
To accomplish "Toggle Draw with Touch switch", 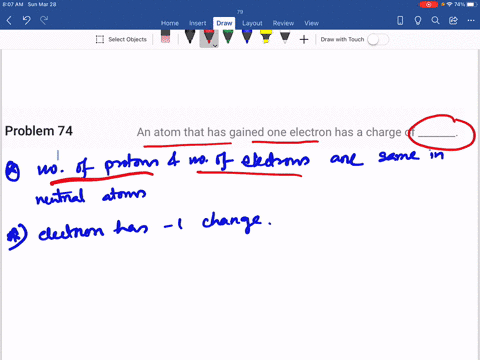I will click(x=378, y=39).
